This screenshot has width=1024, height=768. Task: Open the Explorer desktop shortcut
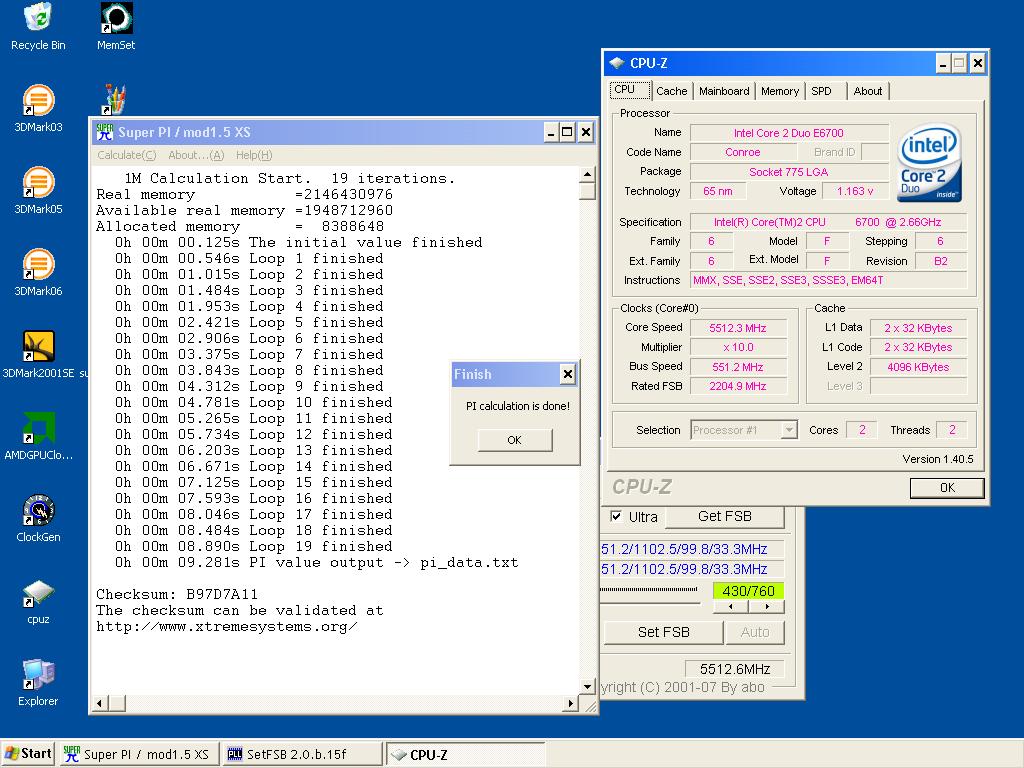38,683
